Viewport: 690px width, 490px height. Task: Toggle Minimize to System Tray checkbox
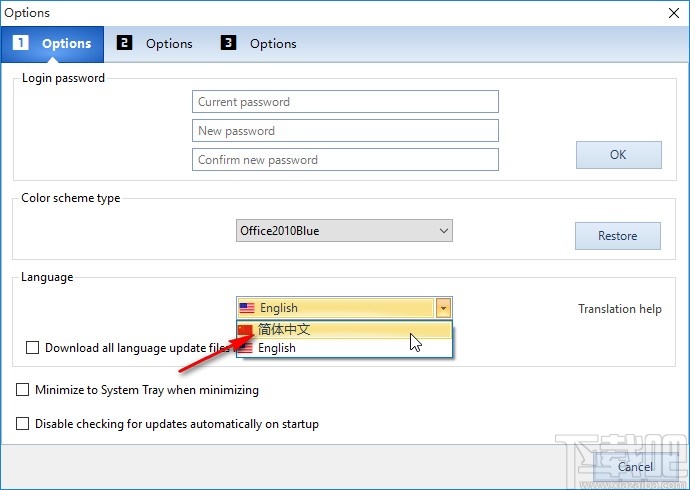[23, 390]
